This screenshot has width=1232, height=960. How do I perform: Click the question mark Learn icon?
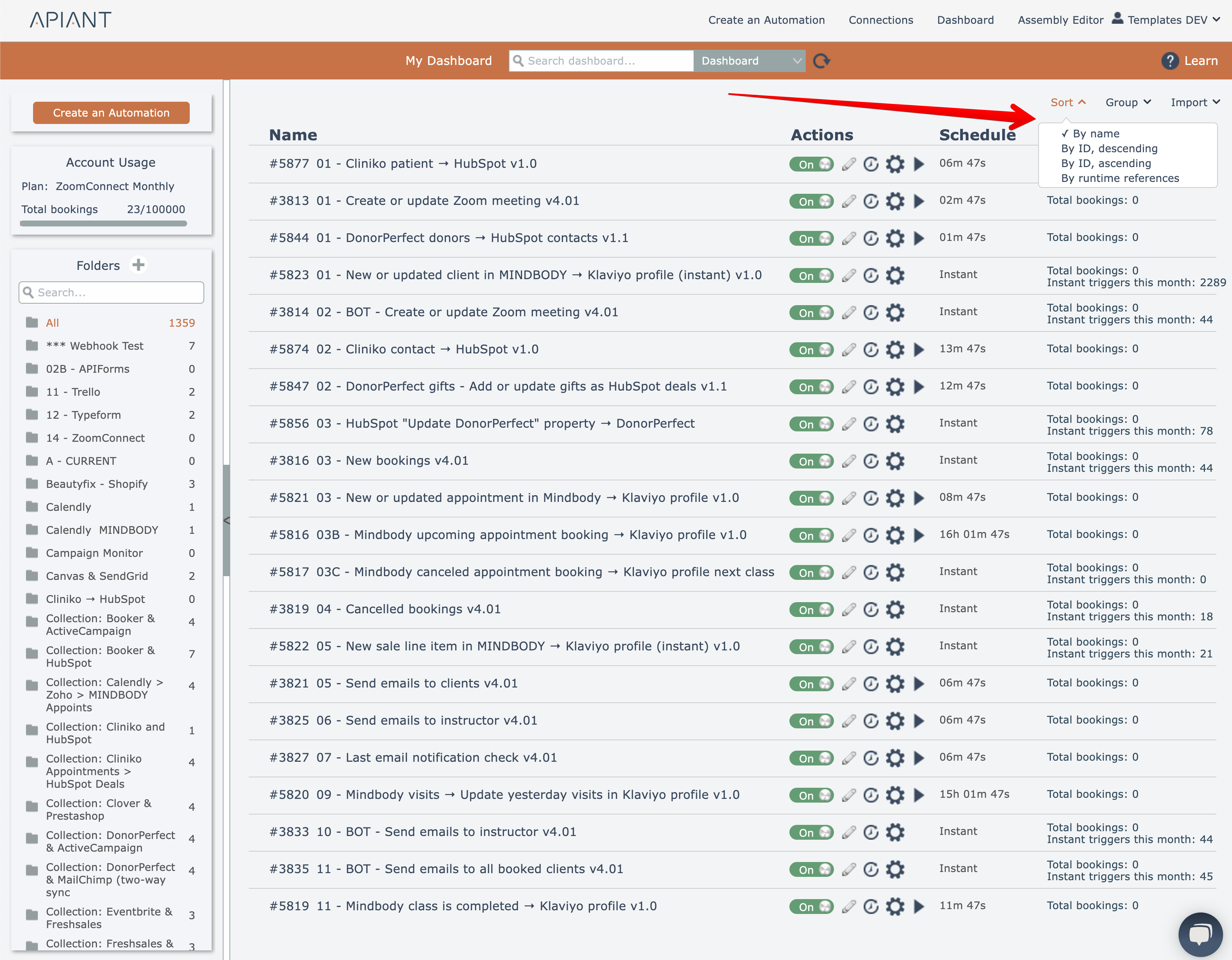(x=1170, y=61)
